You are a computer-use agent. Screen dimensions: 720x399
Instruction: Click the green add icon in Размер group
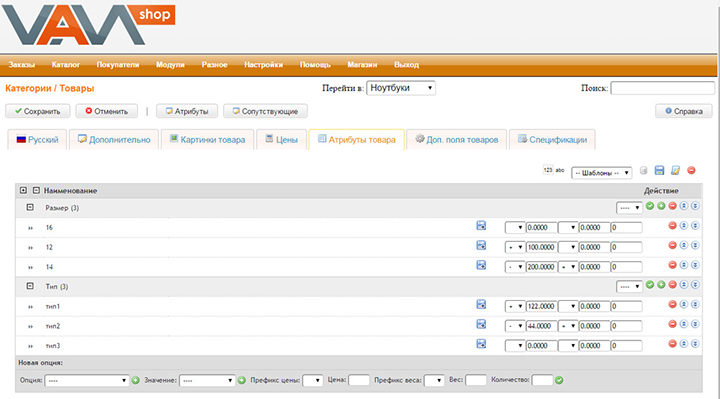tap(661, 206)
